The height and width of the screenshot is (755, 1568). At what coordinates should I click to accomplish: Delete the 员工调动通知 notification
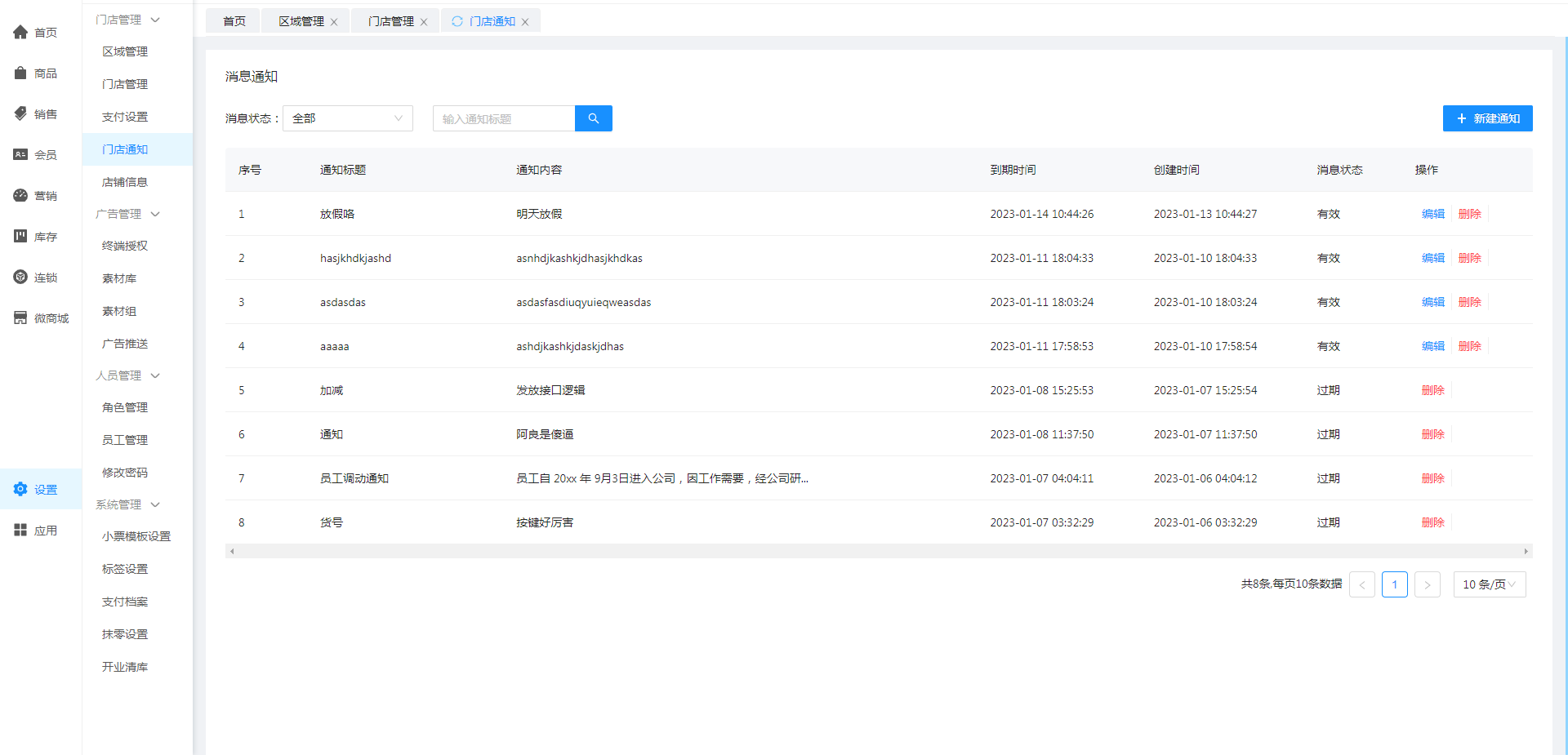pyautogui.click(x=1432, y=478)
